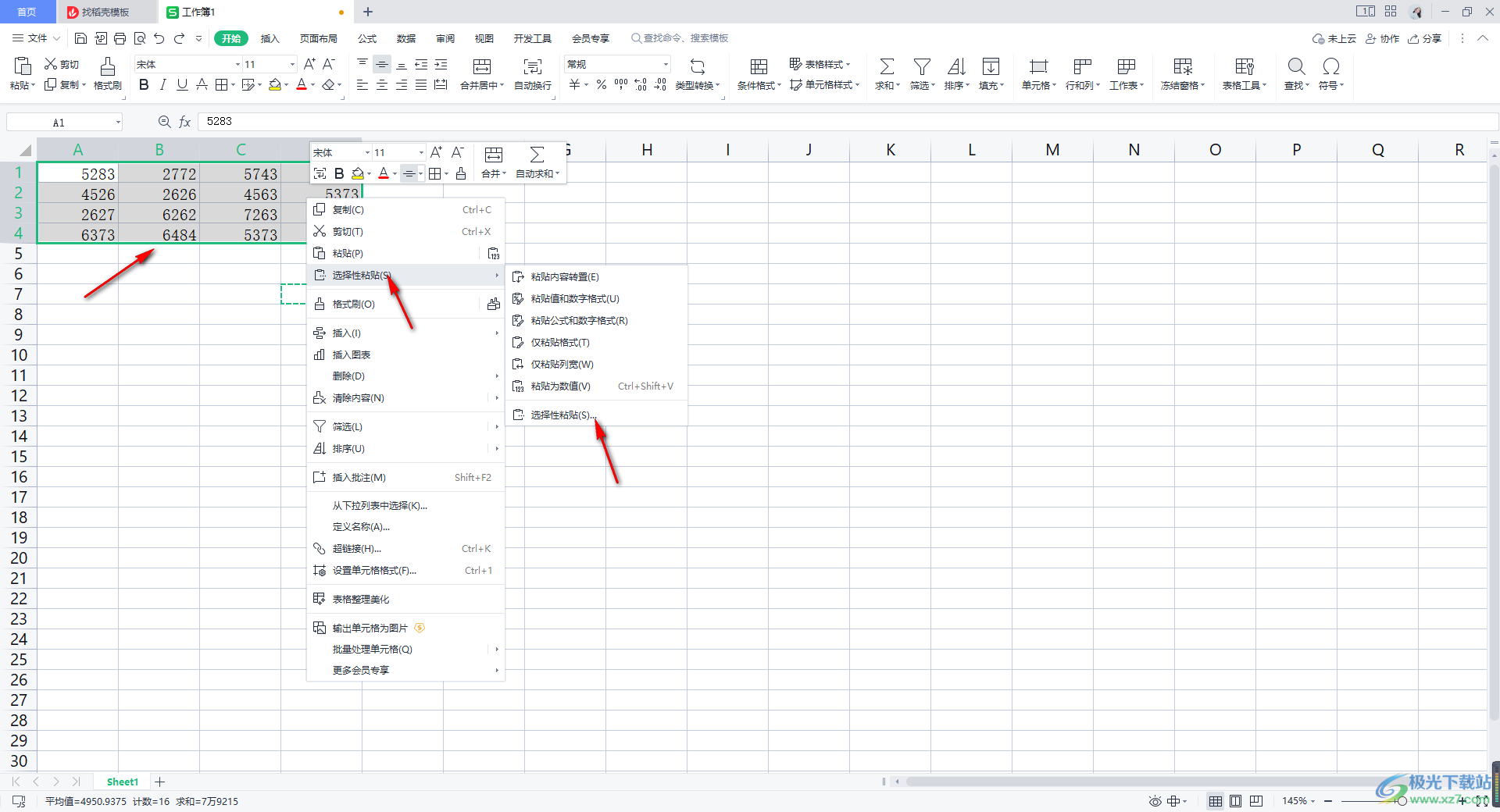Click Save icon in quick access bar
This screenshot has height=812, width=1500.
point(80,38)
